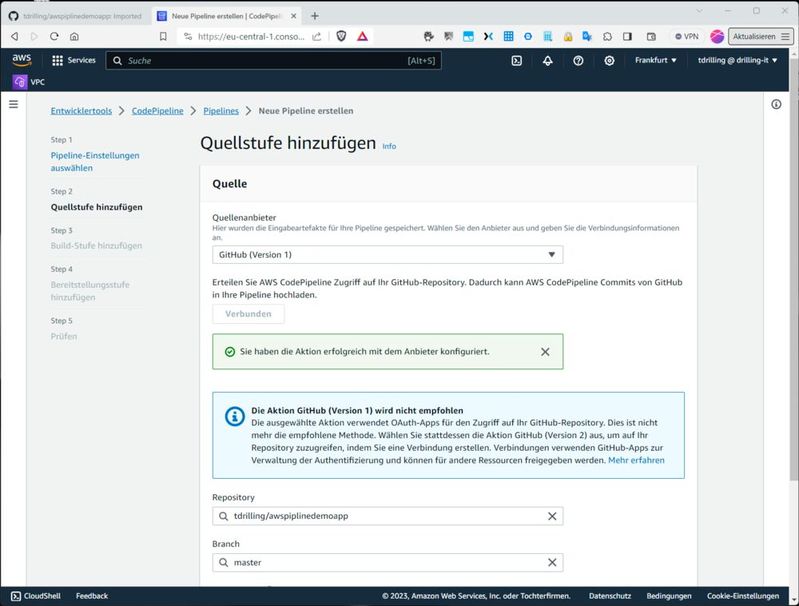This screenshot has width=799, height=606.
Task: Open the browser extensions puzzle icon
Action: (607, 36)
